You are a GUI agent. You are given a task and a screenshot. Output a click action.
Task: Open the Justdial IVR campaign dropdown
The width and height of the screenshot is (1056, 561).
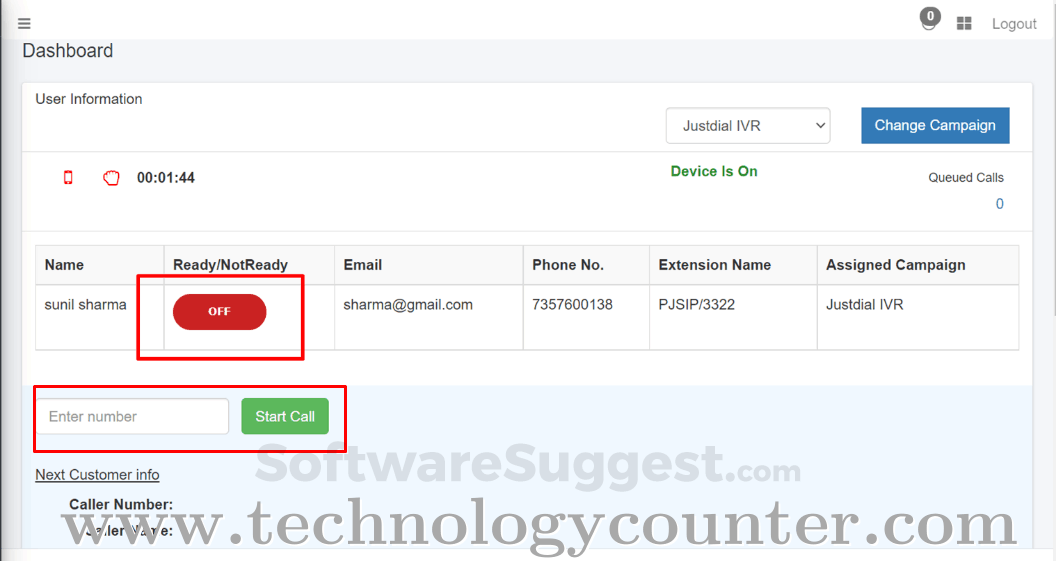(x=748, y=126)
